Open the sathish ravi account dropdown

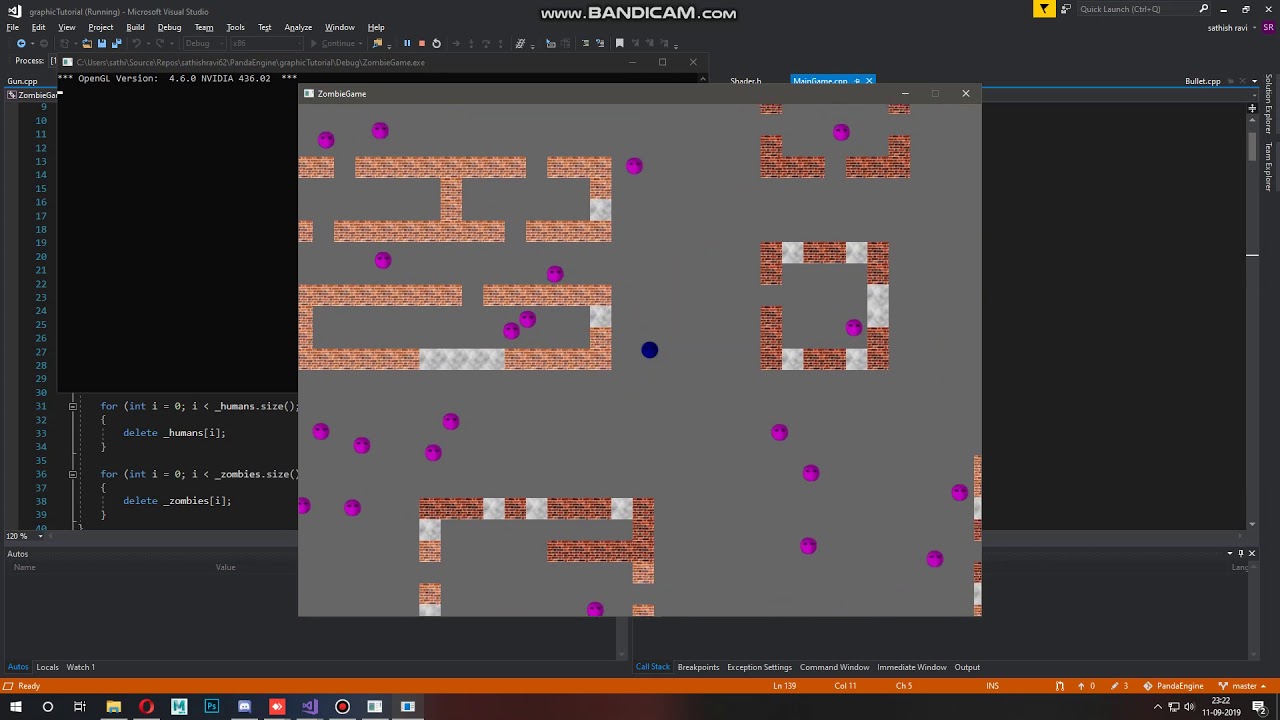coord(1231,27)
